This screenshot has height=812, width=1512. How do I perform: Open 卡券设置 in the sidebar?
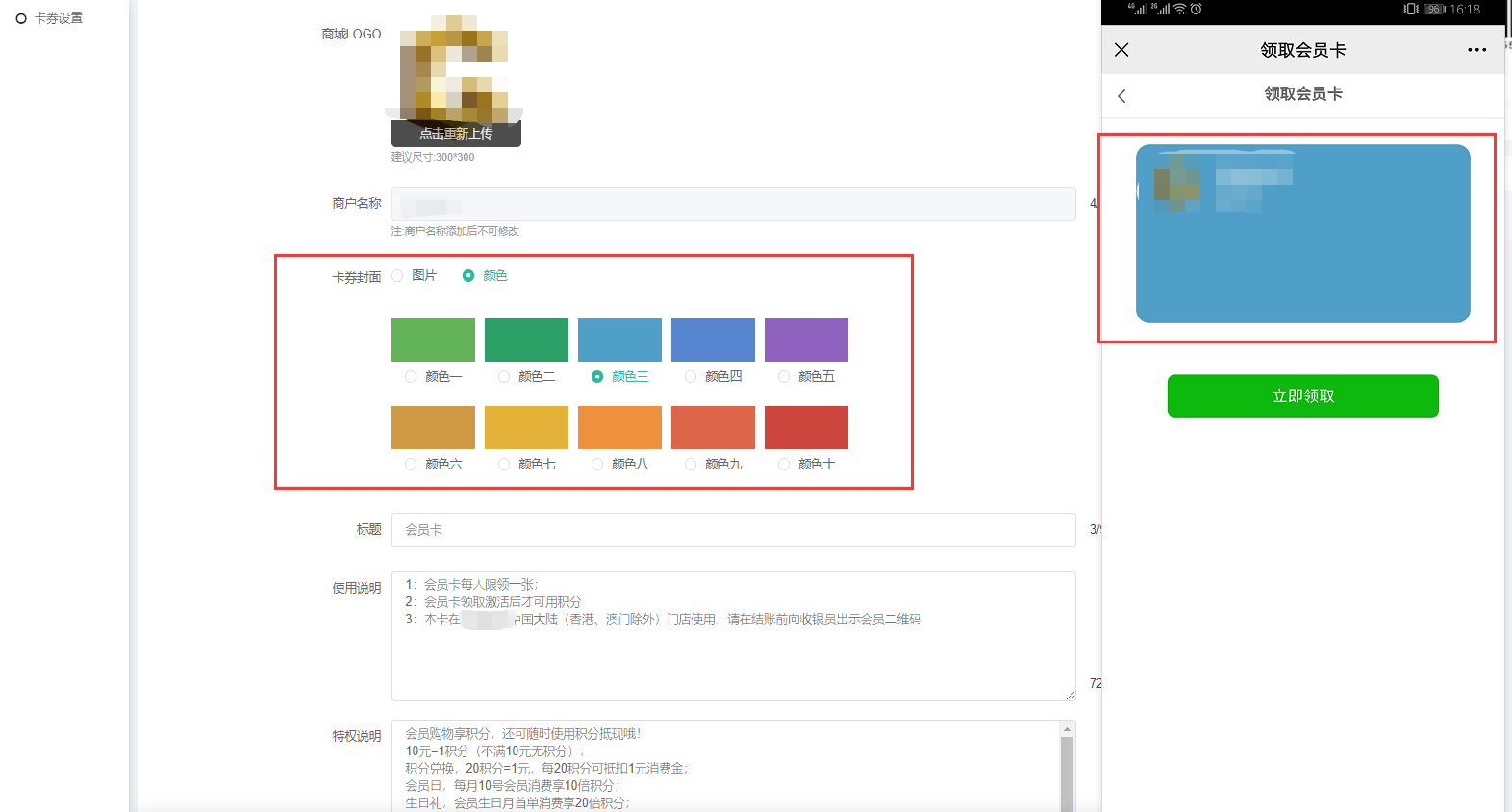58,18
